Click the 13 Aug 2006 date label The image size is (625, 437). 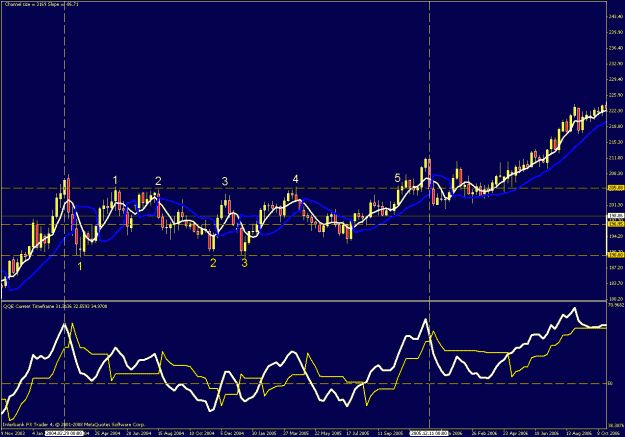[578, 433]
